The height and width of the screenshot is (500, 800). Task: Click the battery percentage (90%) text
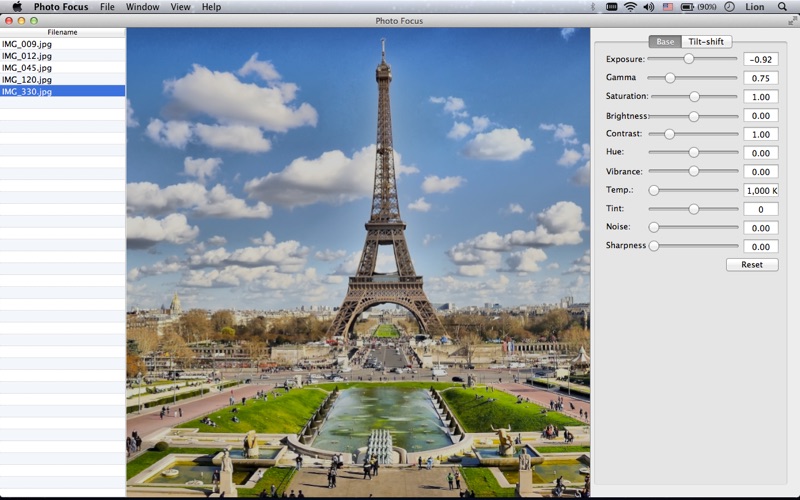tap(707, 7)
